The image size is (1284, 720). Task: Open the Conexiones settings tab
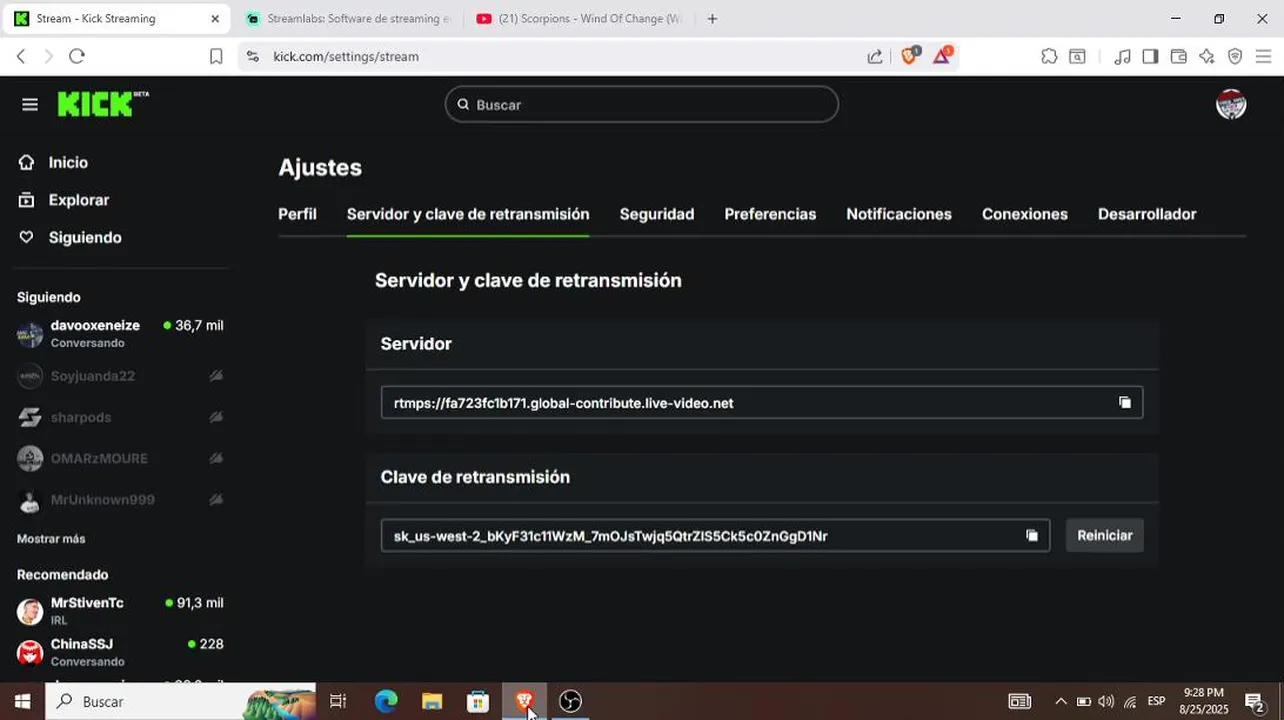pos(1025,214)
